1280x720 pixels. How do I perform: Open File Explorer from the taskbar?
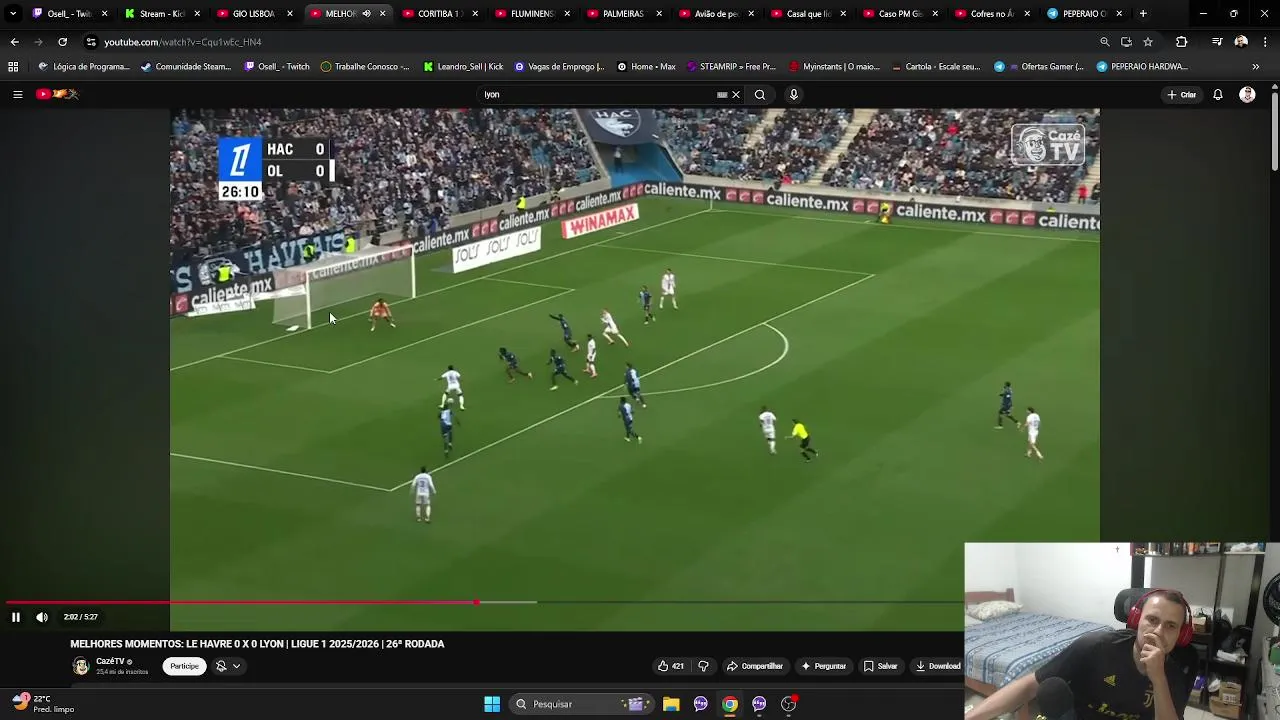(671, 704)
